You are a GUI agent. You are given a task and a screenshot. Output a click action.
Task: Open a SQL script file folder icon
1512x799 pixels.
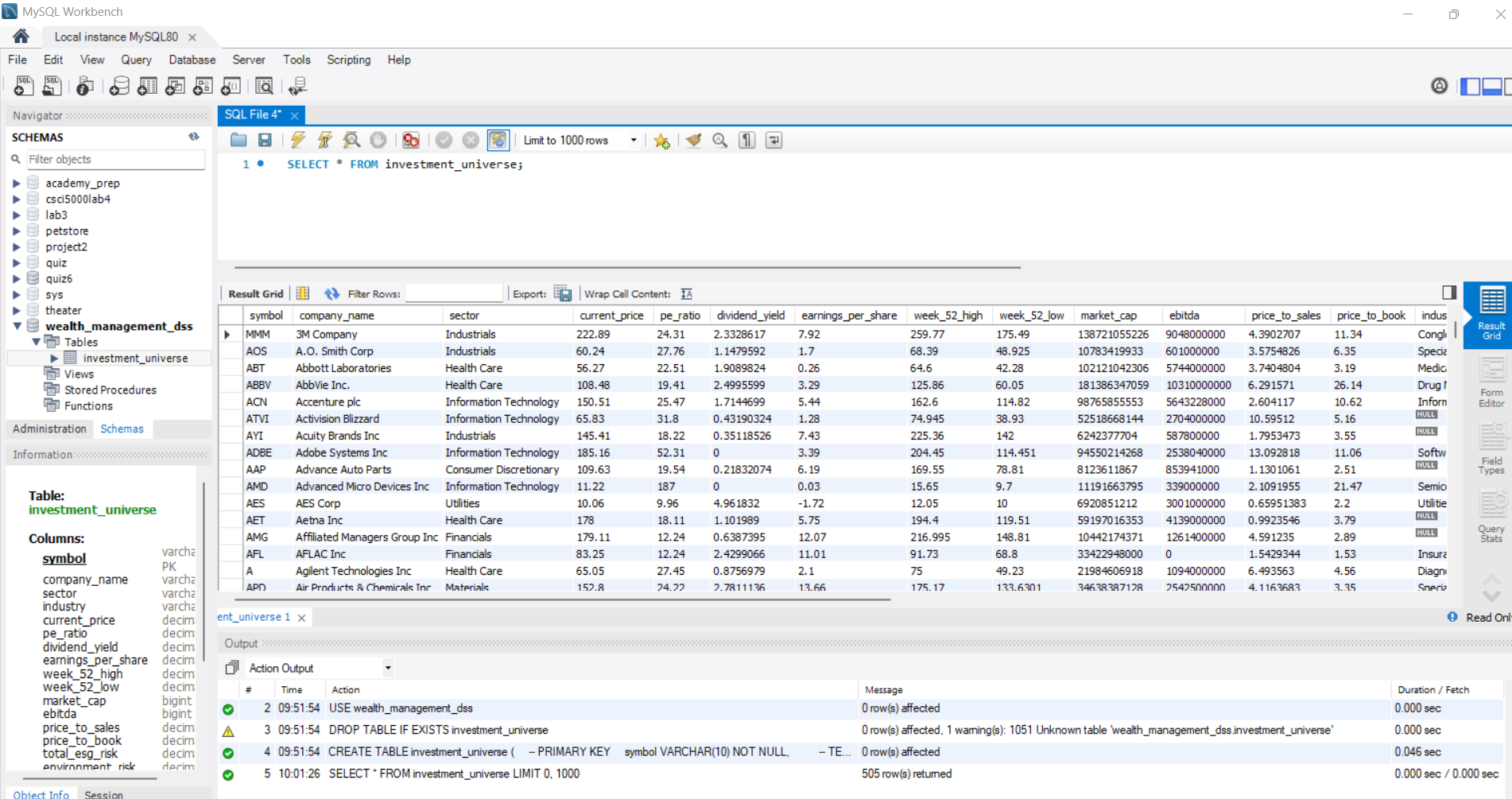238,141
